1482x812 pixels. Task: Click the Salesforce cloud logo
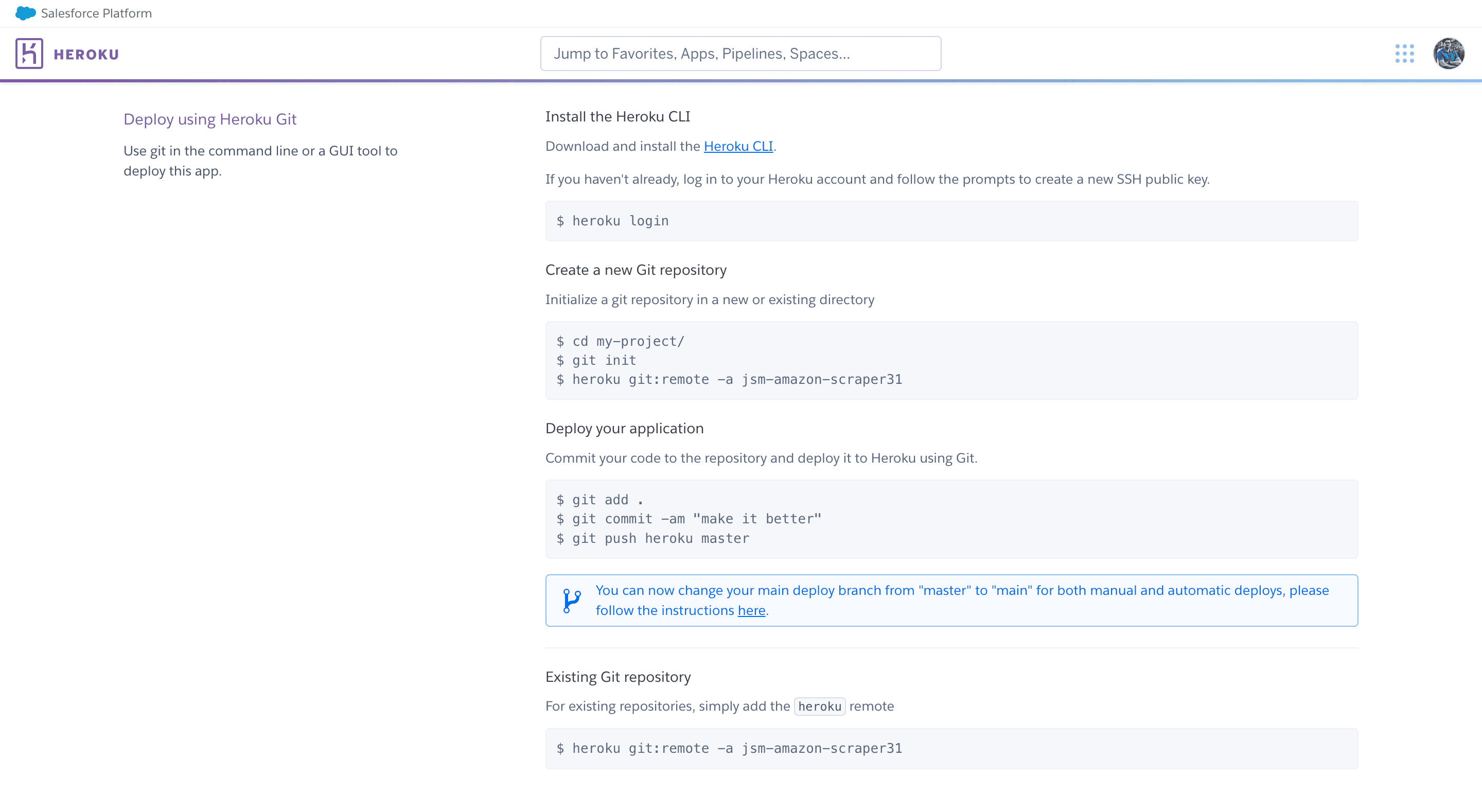(25, 13)
